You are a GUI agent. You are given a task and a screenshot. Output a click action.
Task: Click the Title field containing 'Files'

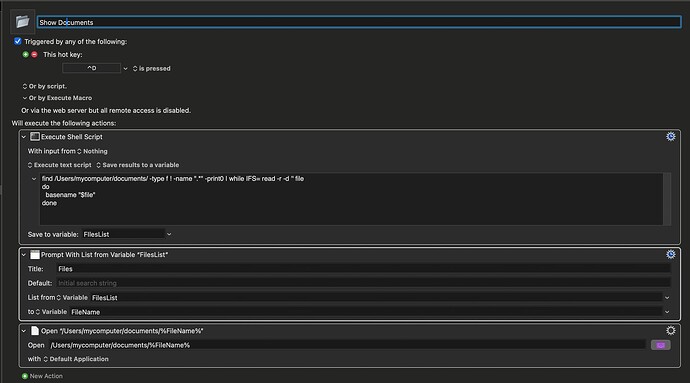tap(363, 269)
